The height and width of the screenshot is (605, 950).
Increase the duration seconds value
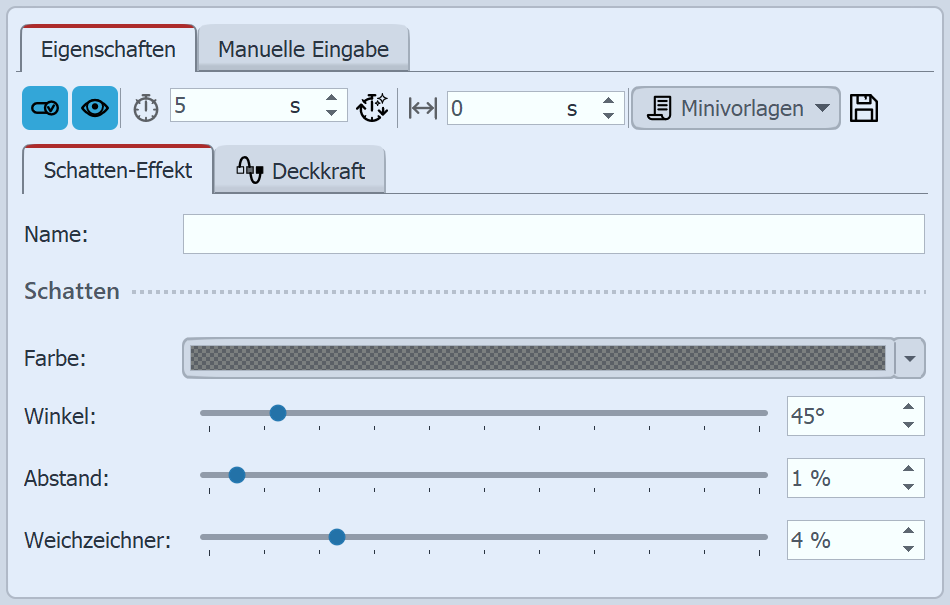pos(332,99)
